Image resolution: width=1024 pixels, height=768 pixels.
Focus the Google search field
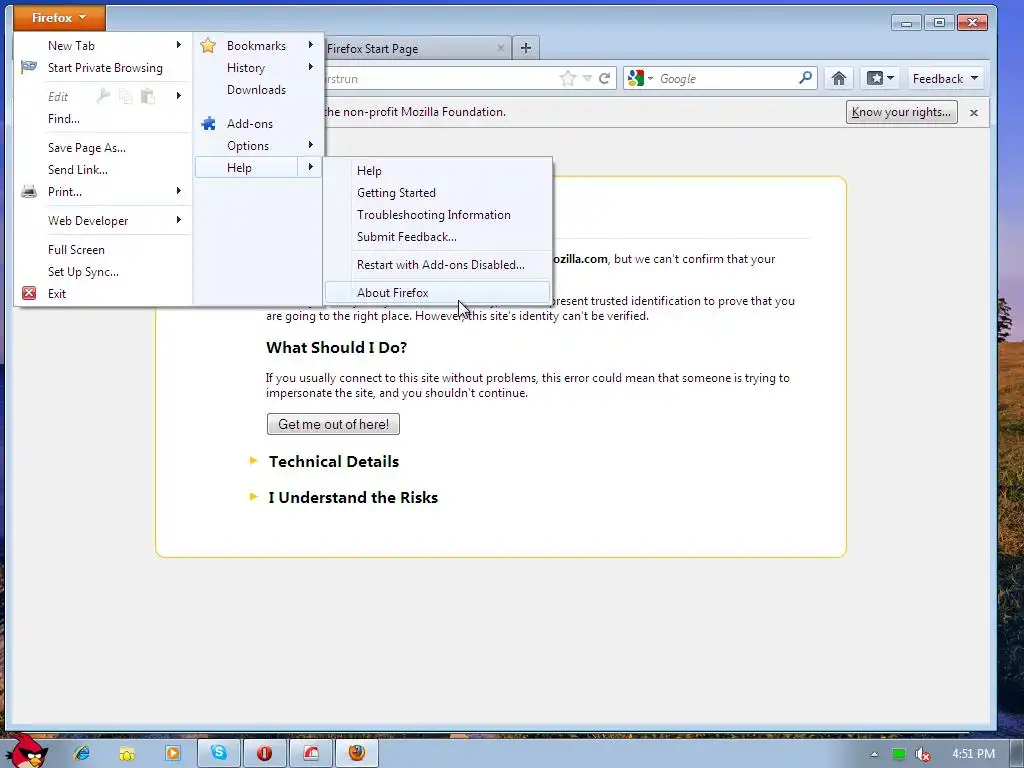(726, 79)
